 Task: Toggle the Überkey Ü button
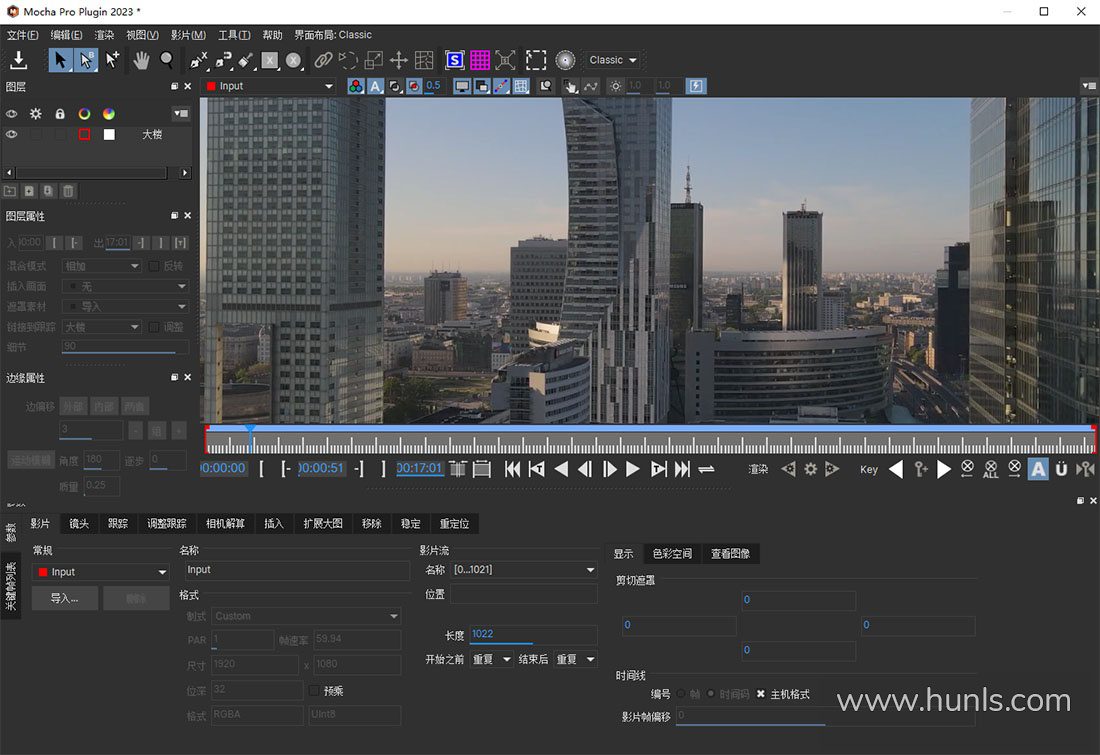1061,469
